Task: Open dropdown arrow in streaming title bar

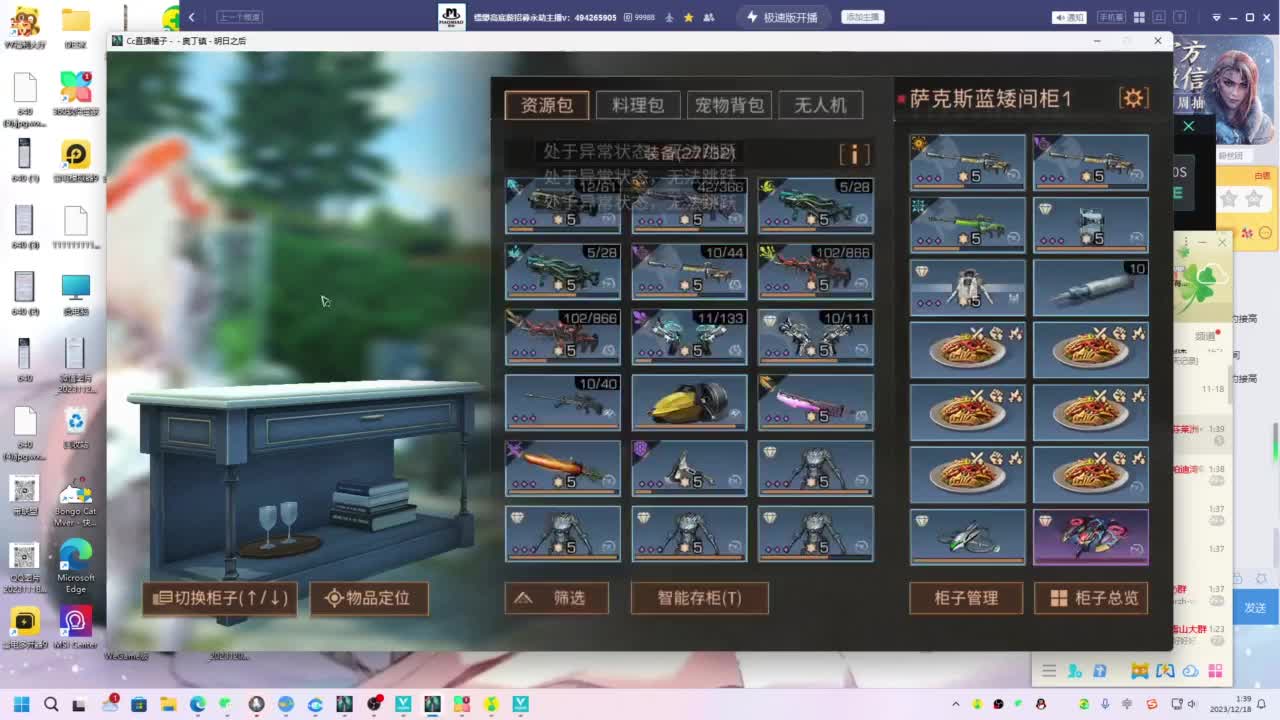Action: click(1217, 17)
